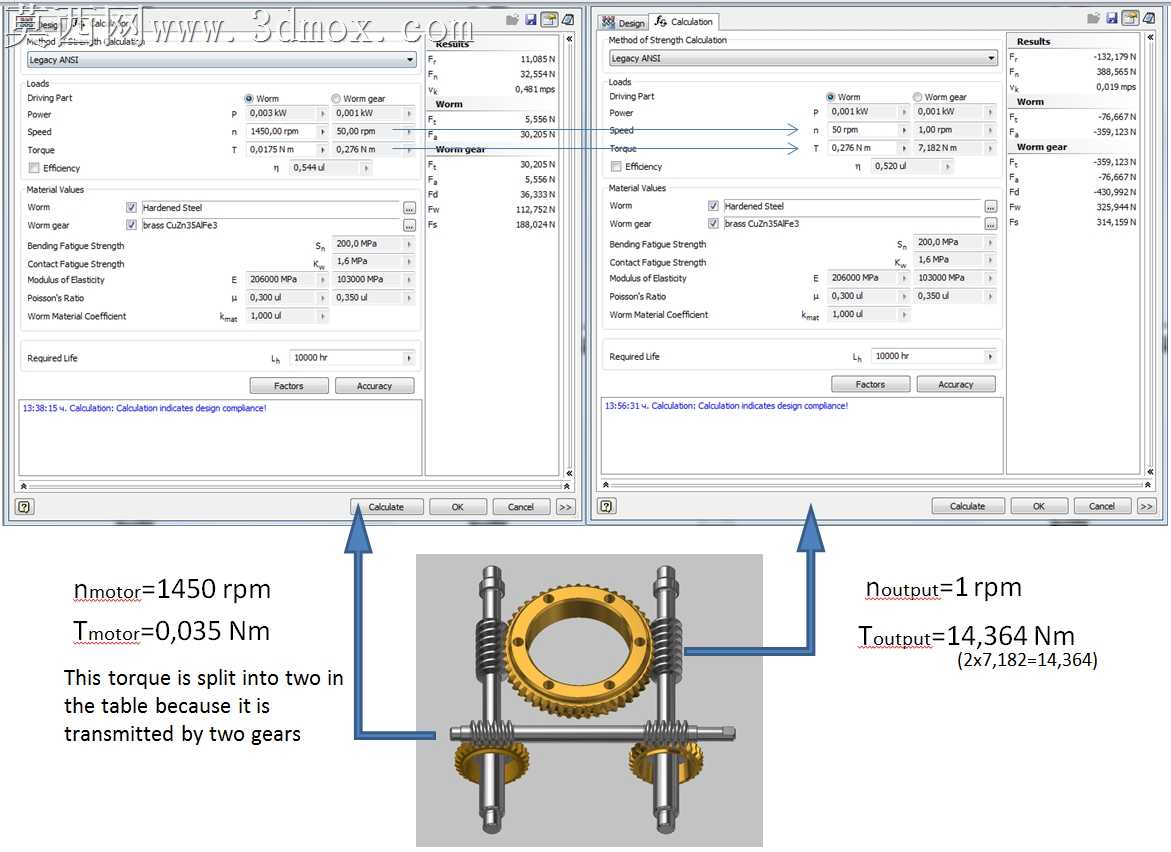Click calculation message text in left dialog
Viewport: 1171px width, 852px height.
point(144,408)
